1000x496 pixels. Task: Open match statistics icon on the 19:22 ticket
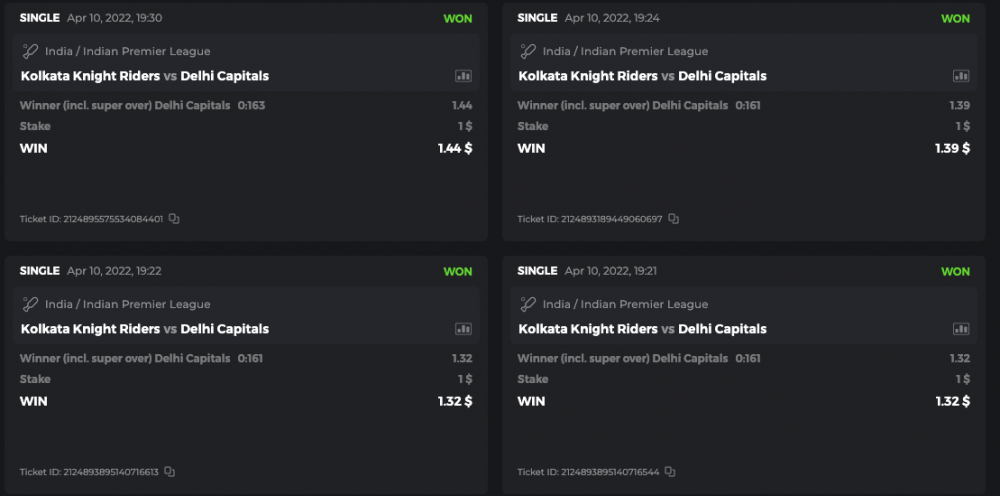tap(463, 329)
